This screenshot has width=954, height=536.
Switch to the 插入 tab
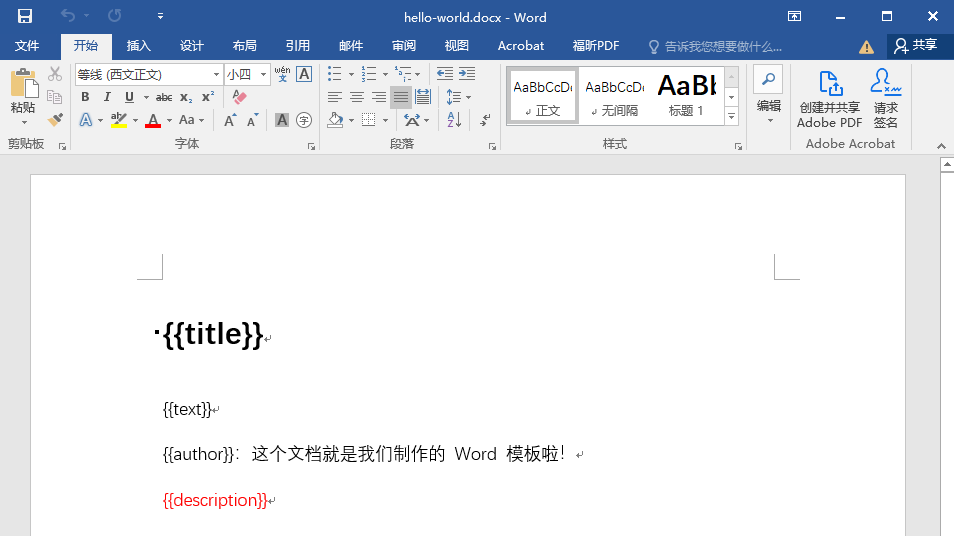click(x=139, y=46)
